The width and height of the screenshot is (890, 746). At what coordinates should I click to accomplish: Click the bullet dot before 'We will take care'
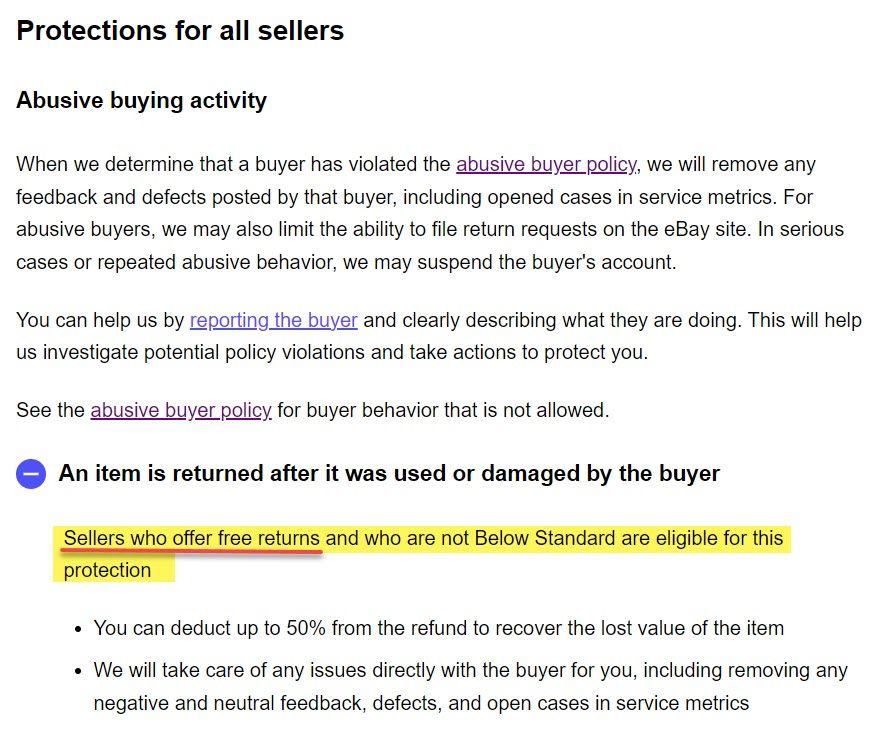78,671
